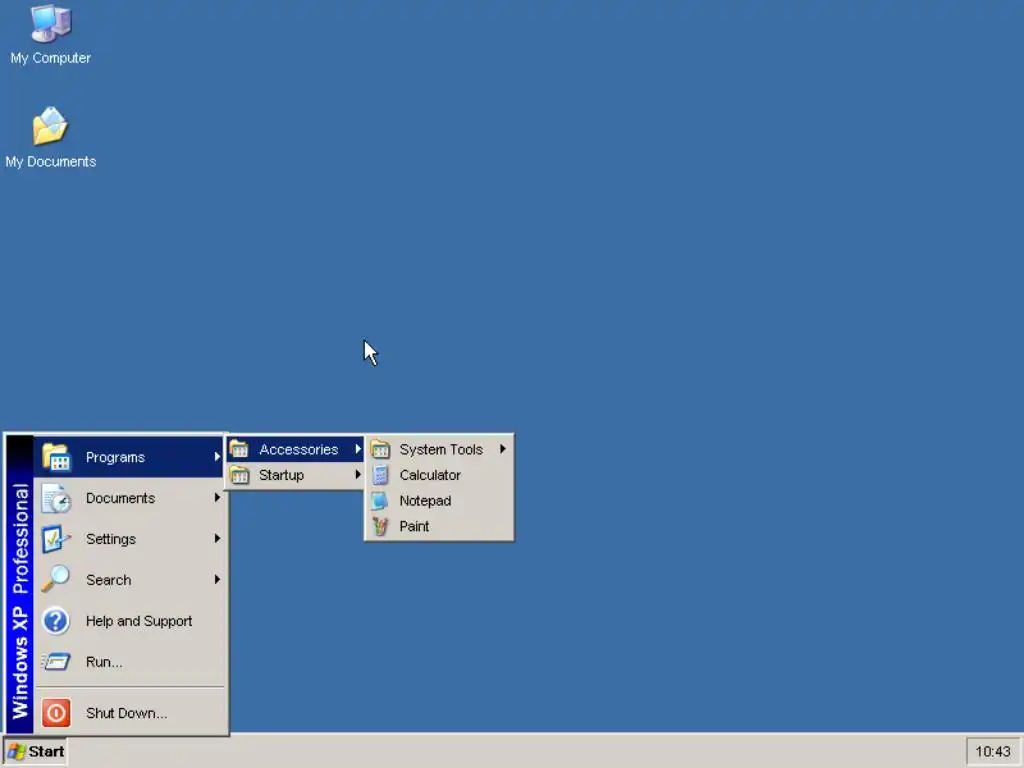Click the red Shut Down power icon
1024x768 pixels.
(x=56, y=713)
